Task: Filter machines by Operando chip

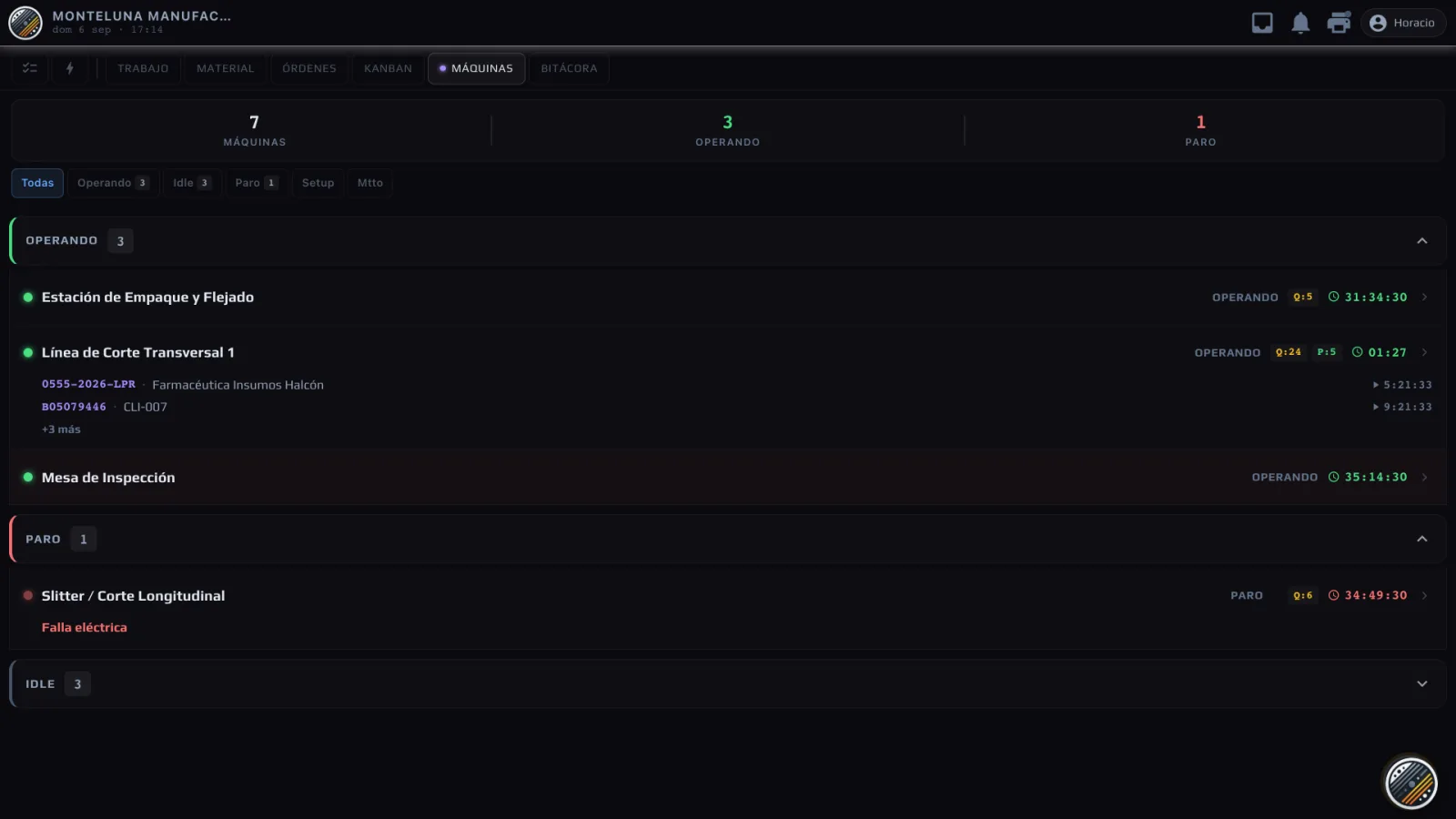Action: coord(113,183)
